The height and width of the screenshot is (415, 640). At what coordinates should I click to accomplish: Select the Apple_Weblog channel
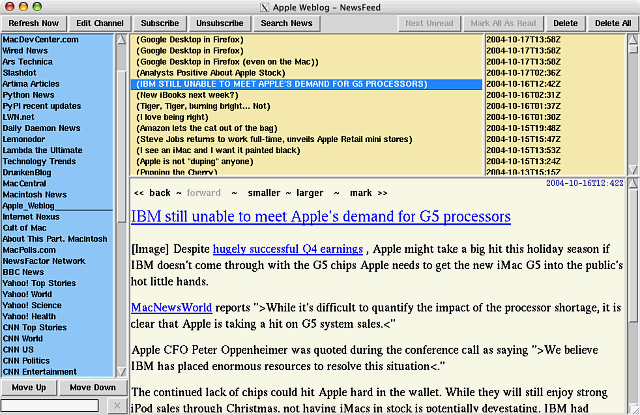[x=57, y=205]
